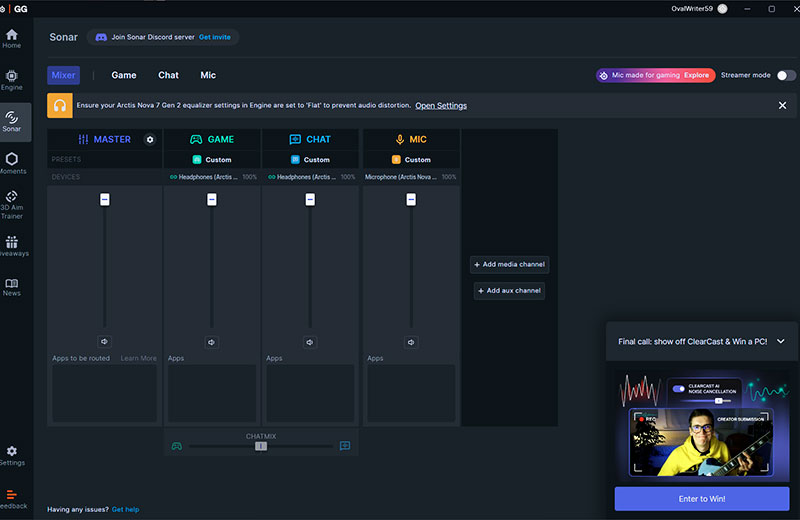The image size is (800, 520).
Task: Click user account avatar in title bar
Action: 722,9
